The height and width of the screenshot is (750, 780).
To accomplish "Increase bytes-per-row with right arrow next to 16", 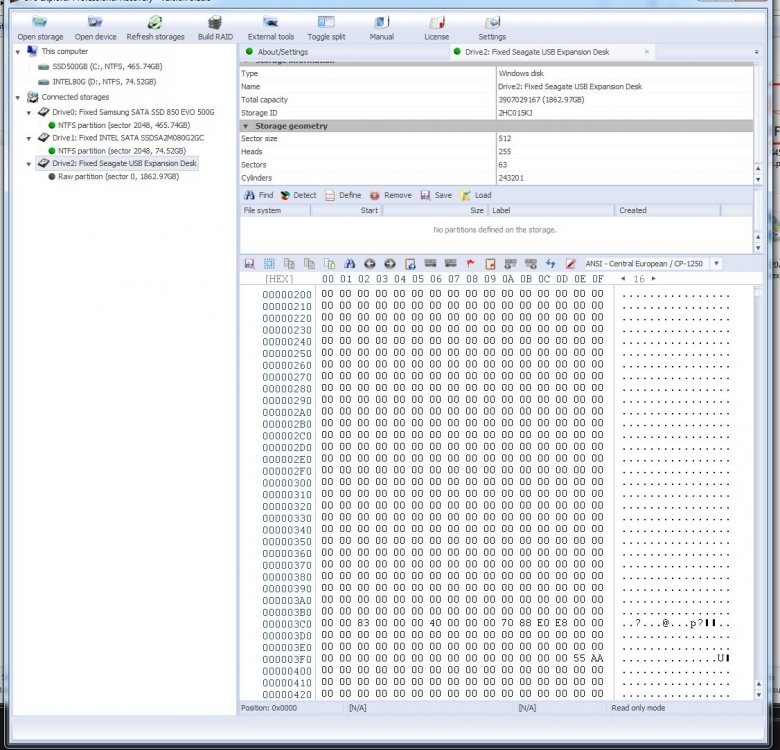I will click(654, 279).
